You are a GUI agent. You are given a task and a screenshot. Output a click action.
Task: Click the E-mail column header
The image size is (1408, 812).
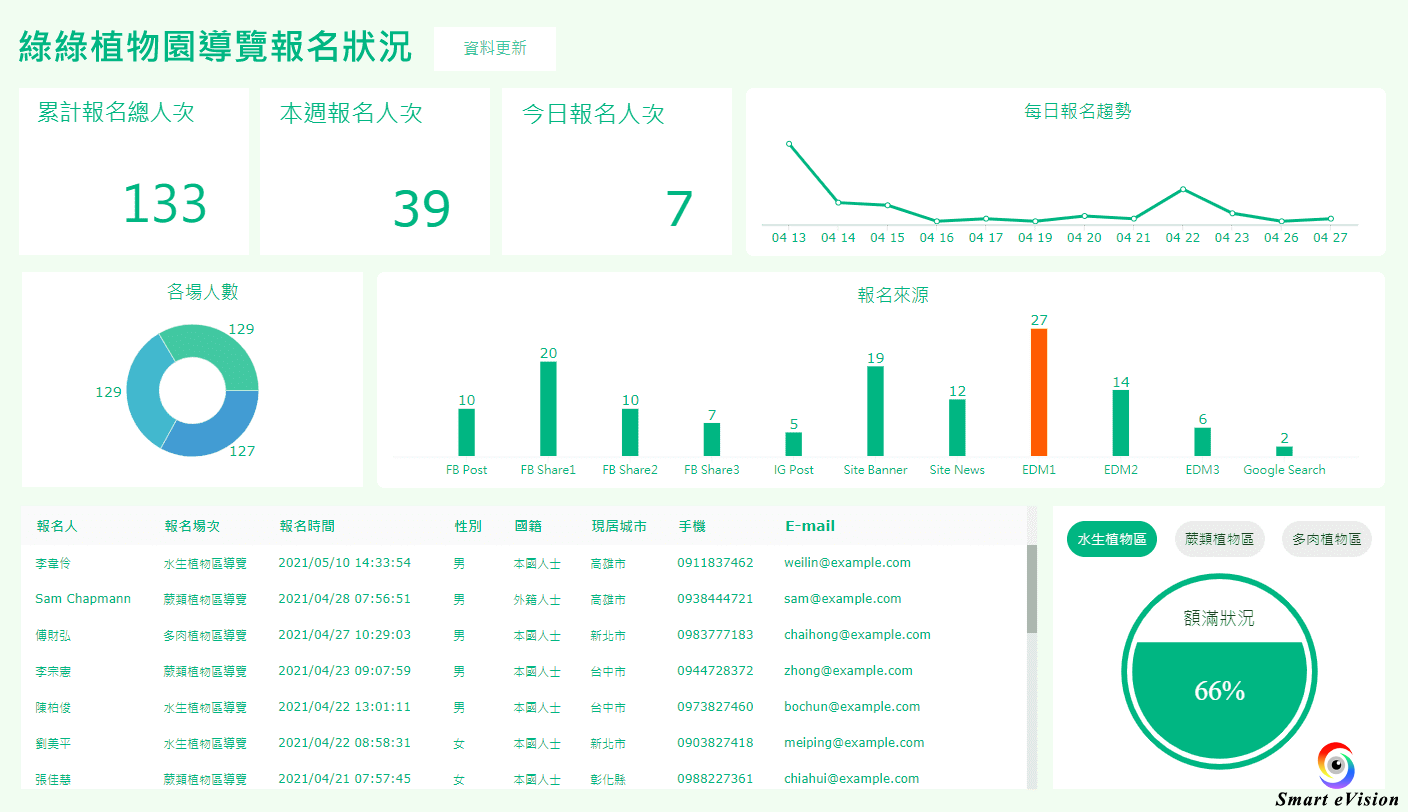coord(810,526)
